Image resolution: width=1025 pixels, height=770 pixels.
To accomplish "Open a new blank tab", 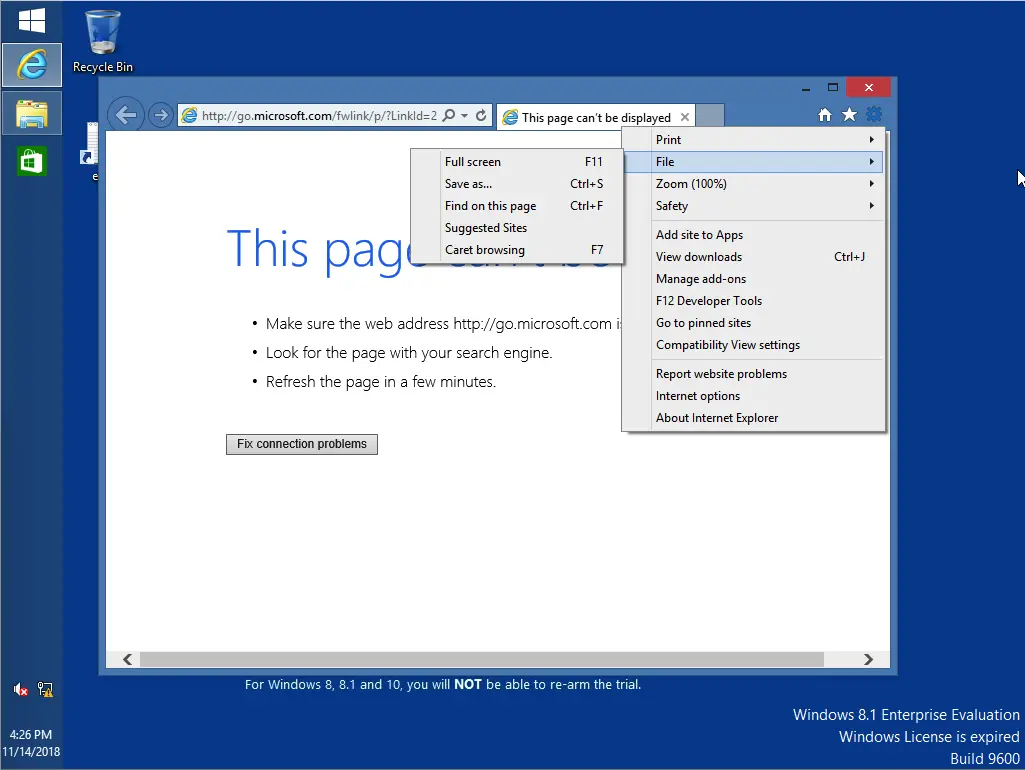I will [x=710, y=116].
